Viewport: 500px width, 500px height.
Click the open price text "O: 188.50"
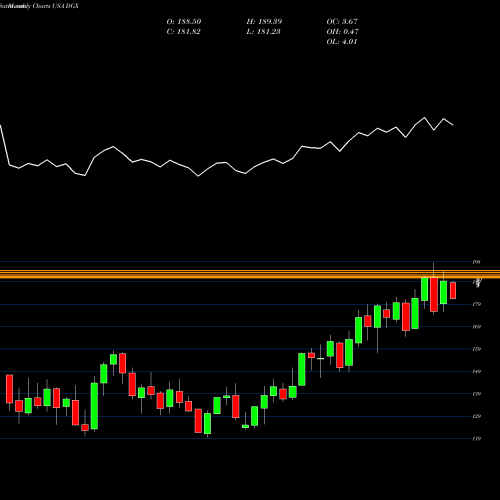point(184,22)
